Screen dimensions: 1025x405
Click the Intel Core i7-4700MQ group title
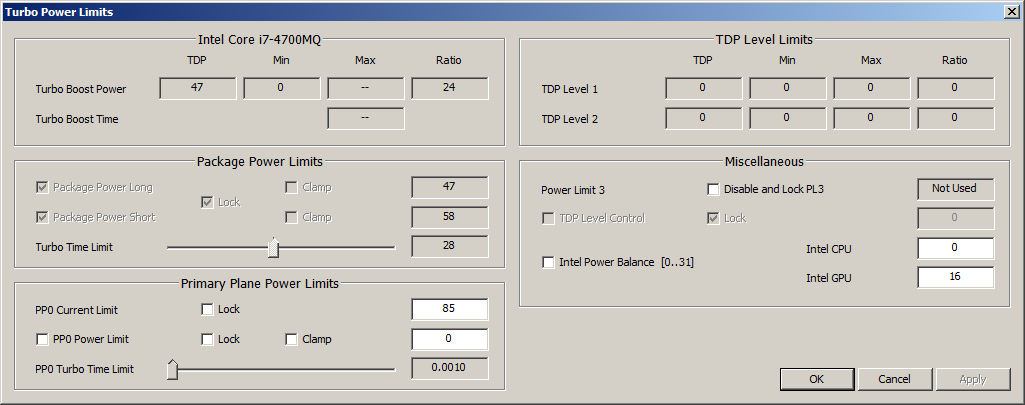(260, 39)
